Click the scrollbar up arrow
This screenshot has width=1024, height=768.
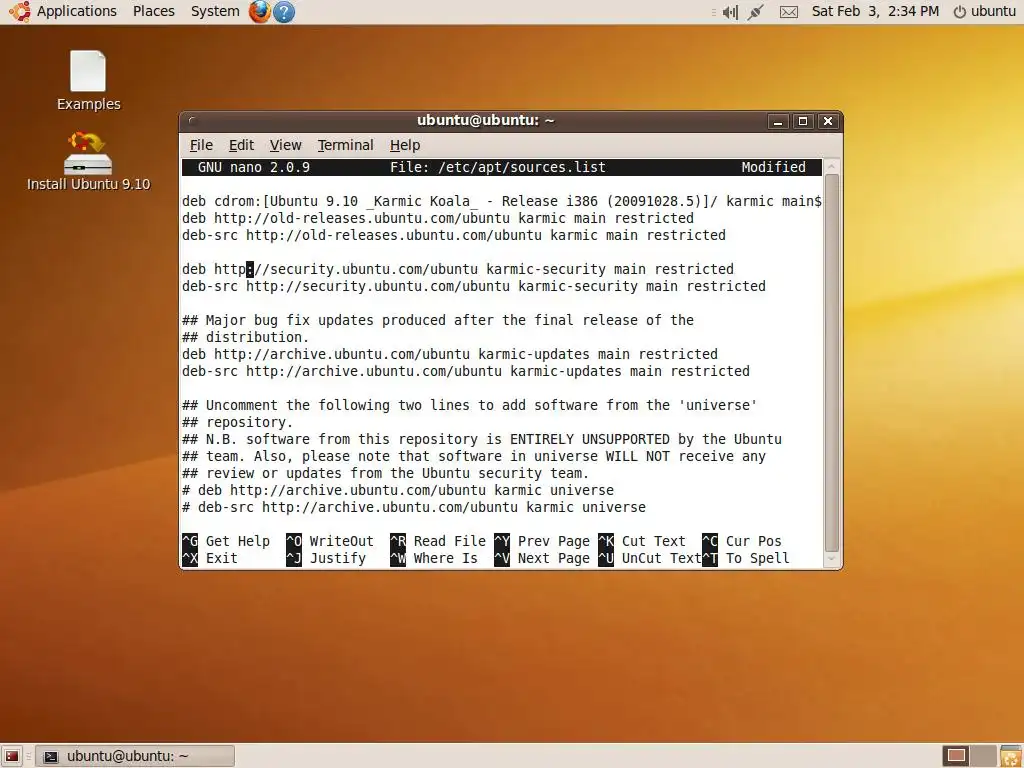click(831, 166)
